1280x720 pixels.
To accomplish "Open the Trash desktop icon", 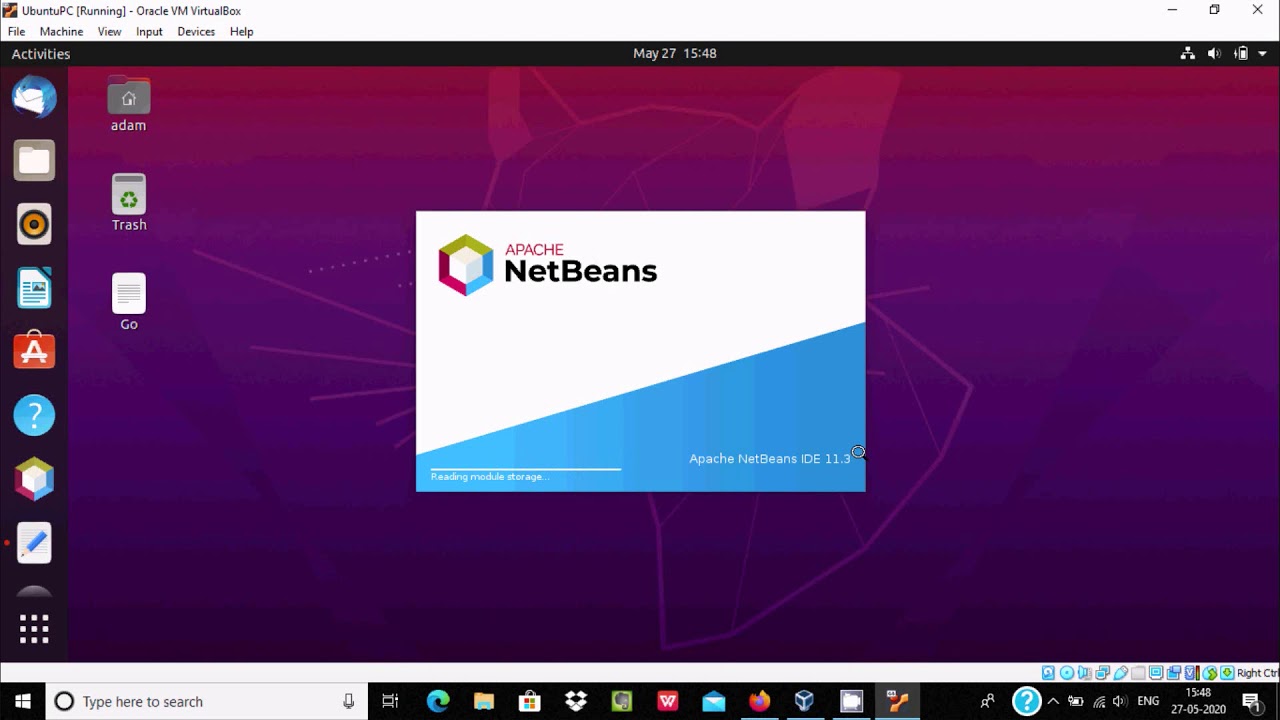I will tap(129, 203).
